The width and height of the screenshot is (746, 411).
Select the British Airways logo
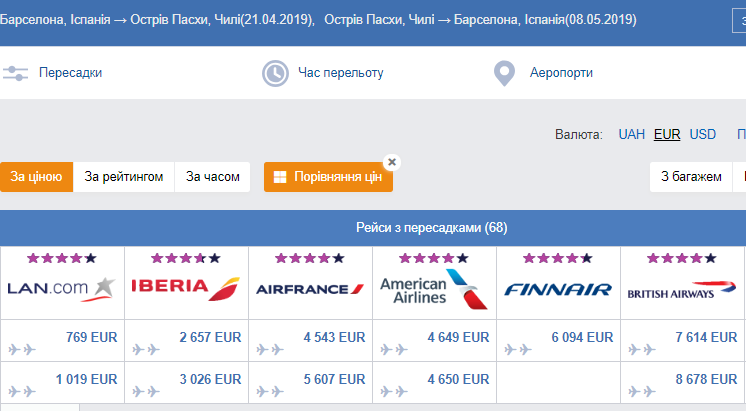coord(682,290)
